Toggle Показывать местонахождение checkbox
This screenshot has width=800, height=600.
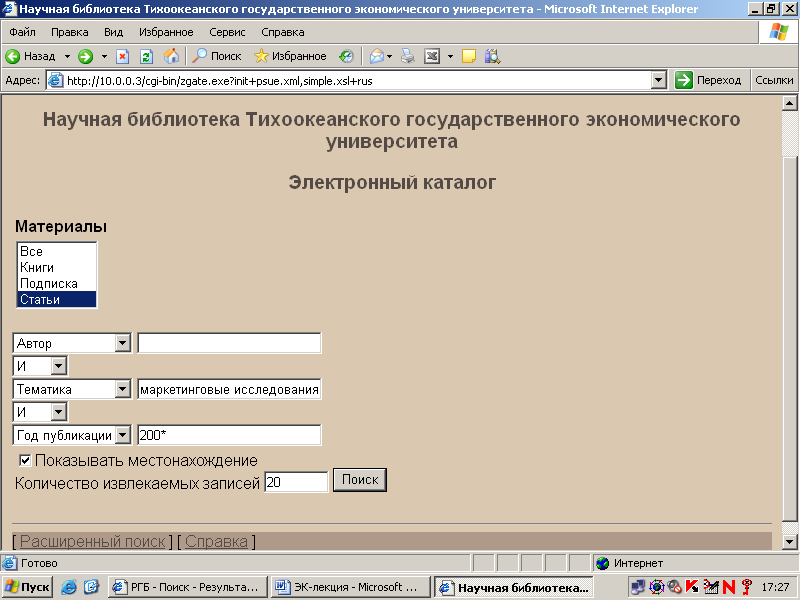tap(24, 461)
